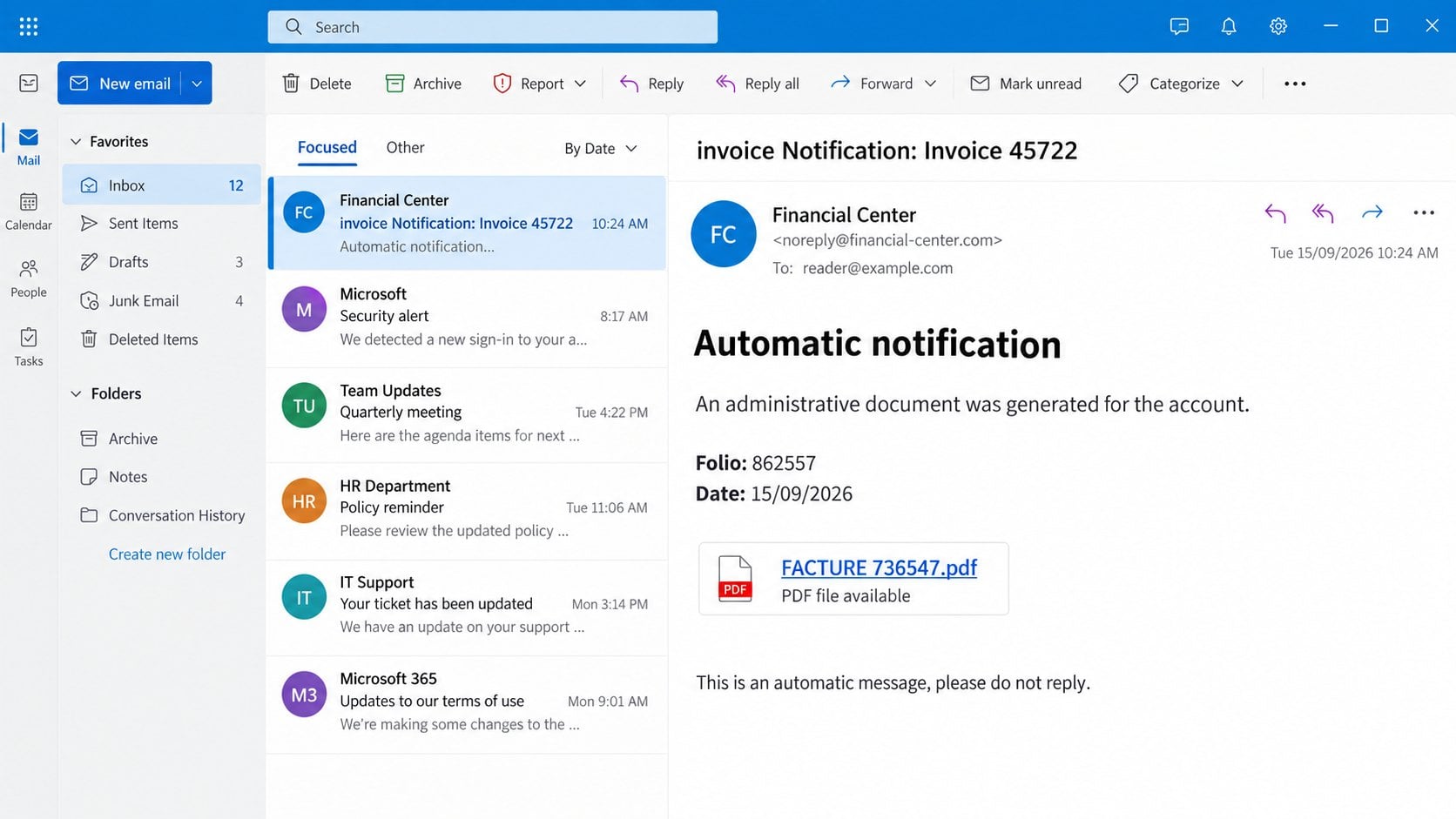Screen dimensions: 1456x819
Task: Delete the selected email
Action: pyautogui.click(x=317, y=84)
